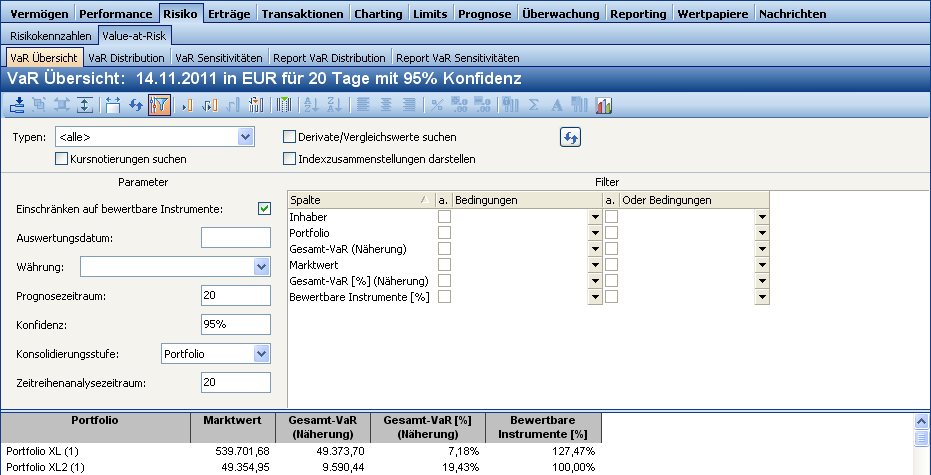The image size is (931, 475).
Task: Sort descending with the Z-A icon
Action: tap(331, 105)
